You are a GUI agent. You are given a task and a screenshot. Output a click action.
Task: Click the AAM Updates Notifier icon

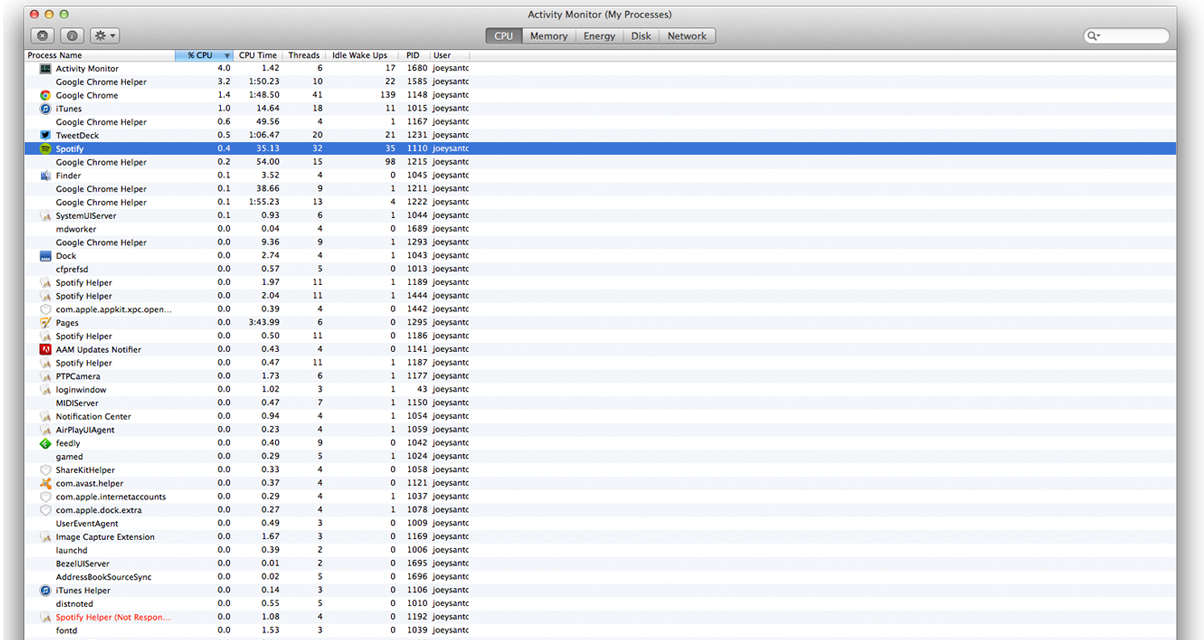coord(45,349)
